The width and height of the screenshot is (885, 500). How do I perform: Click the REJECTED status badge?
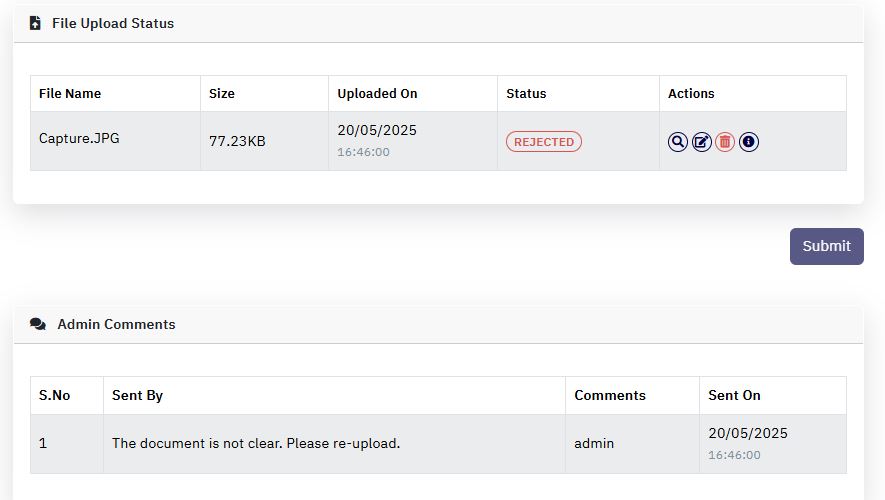point(544,142)
